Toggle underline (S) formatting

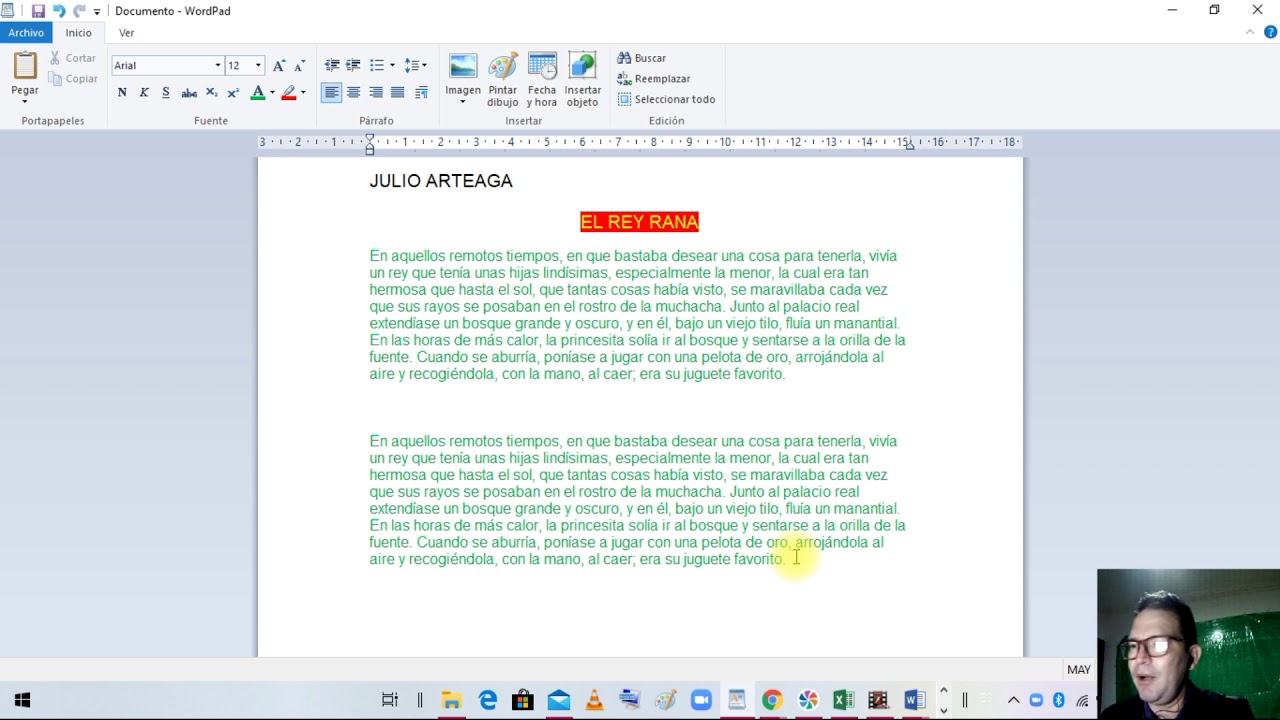click(166, 93)
